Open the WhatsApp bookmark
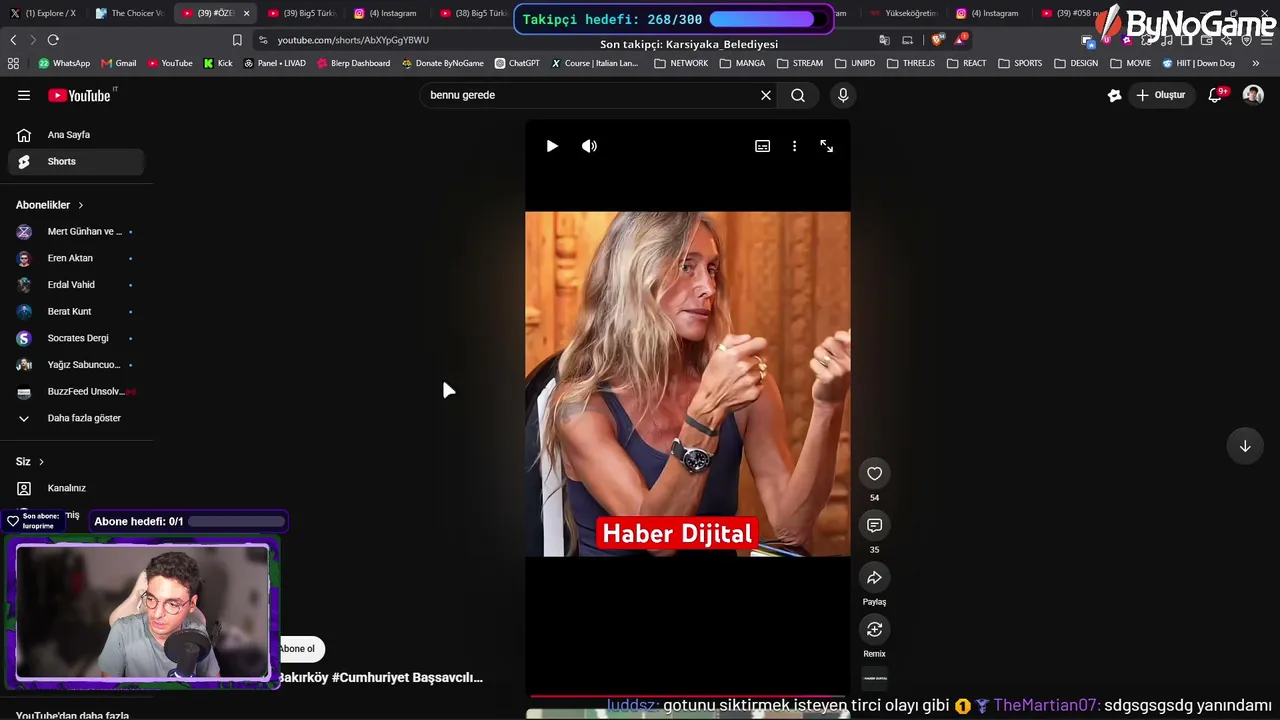 coord(64,63)
